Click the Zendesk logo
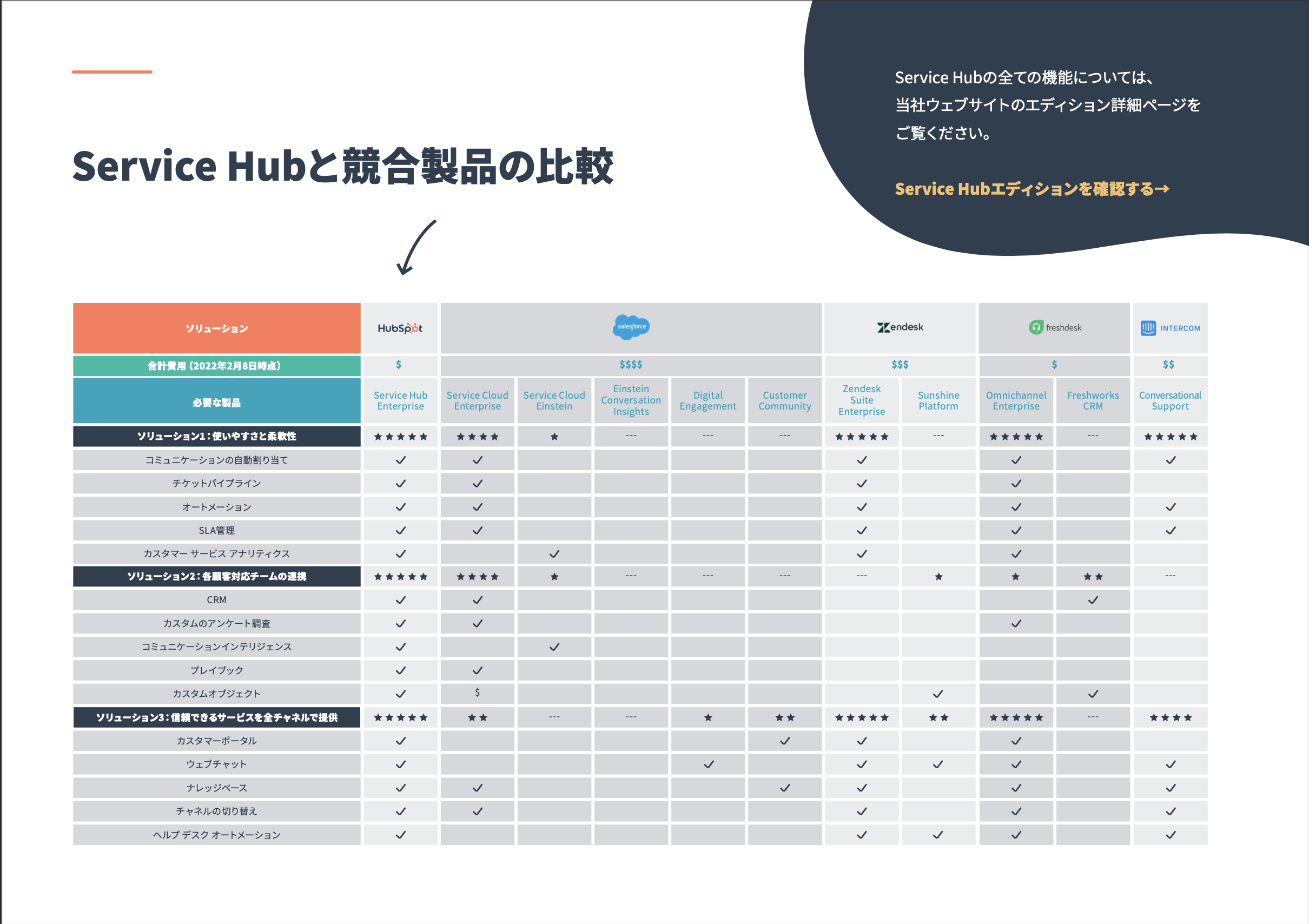1309x924 pixels. (900, 327)
